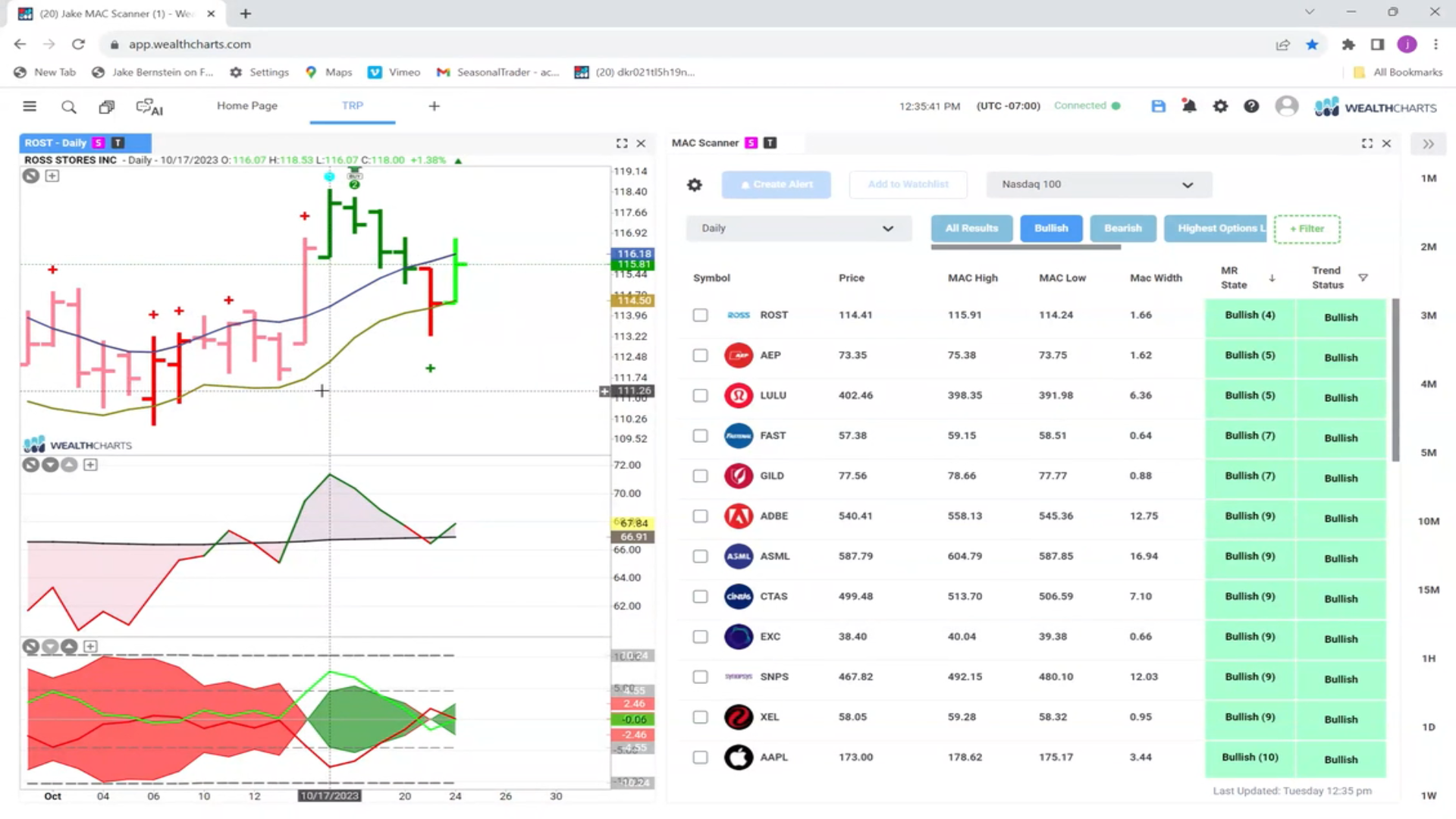This screenshot has width=1456, height=819.
Task: Open the Vimeo bookmark
Action: tap(394, 72)
